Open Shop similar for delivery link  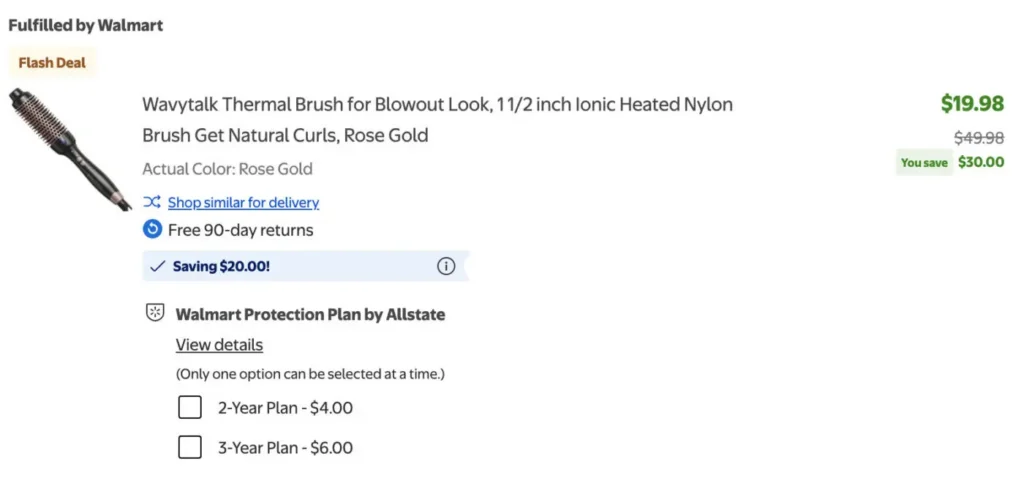pyautogui.click(x=244, y=202)
